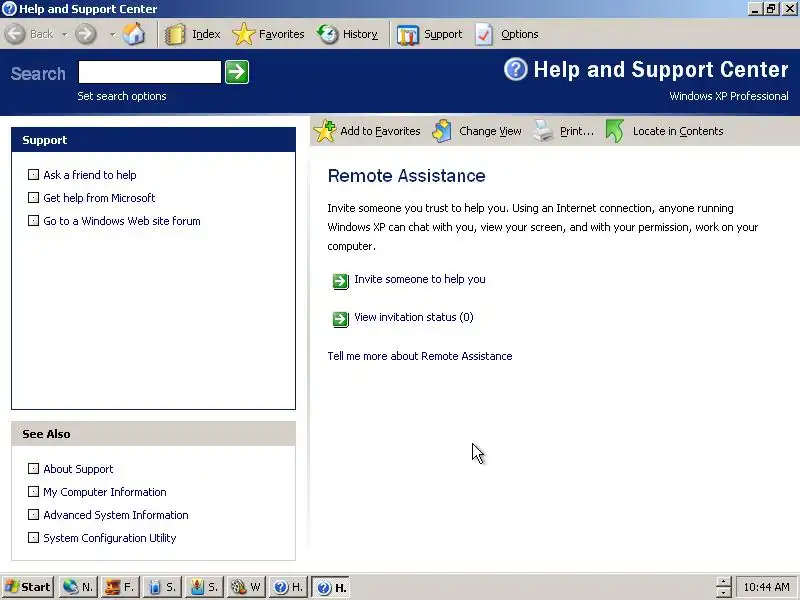Open View invitation status (0) link

pyautogui.click(x=414, y=317)
